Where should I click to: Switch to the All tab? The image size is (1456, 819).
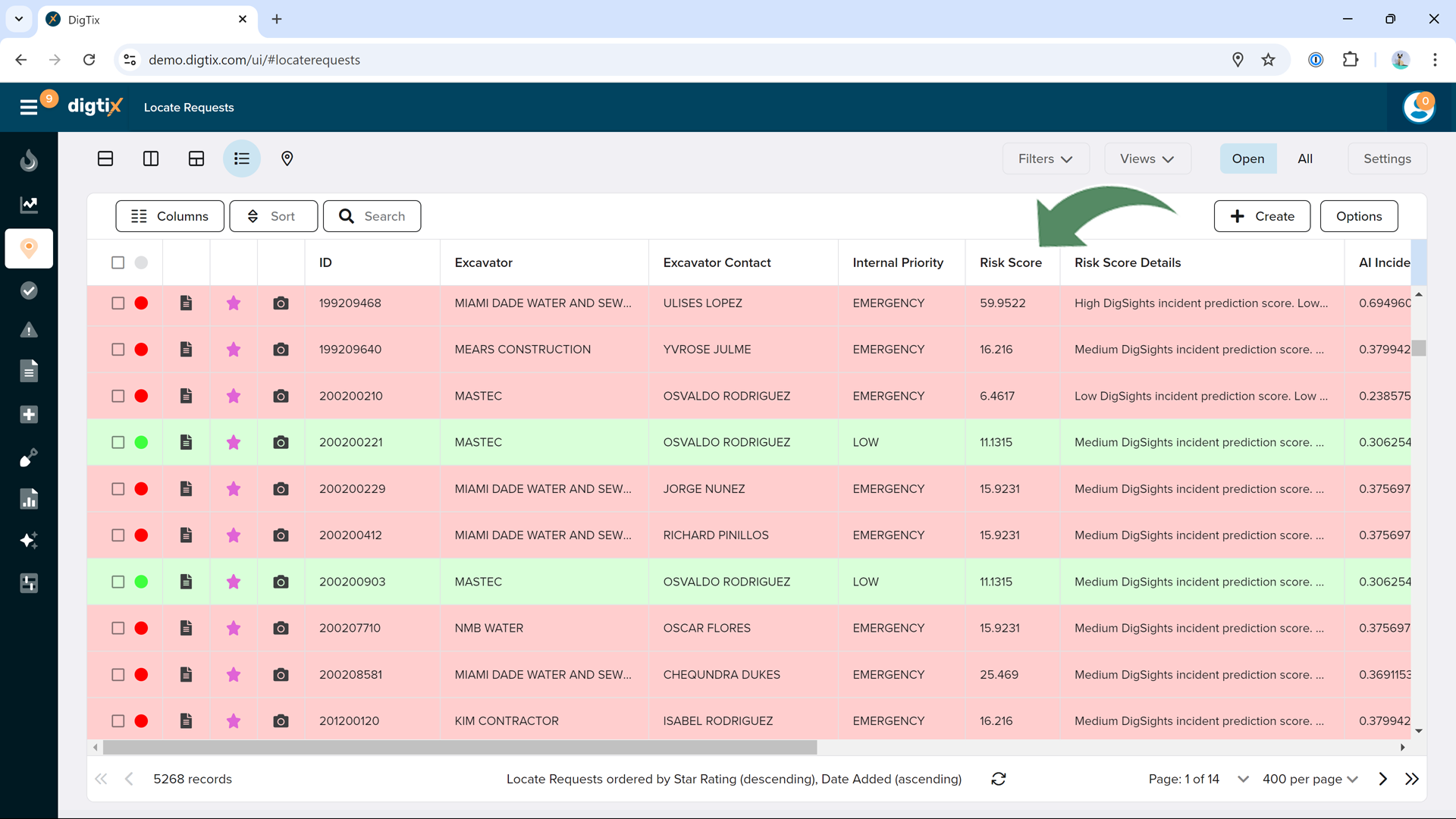click(1304, 158)
